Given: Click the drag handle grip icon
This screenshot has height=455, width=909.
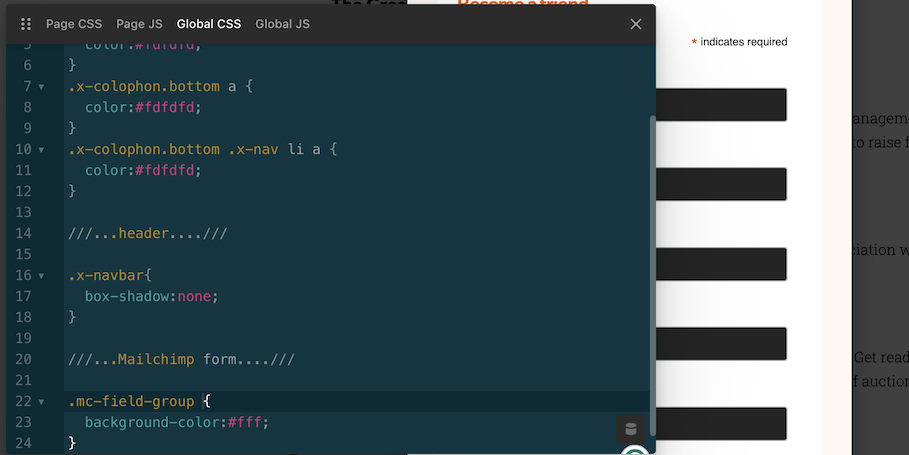Looking at the screenshot, I should 26,24.
